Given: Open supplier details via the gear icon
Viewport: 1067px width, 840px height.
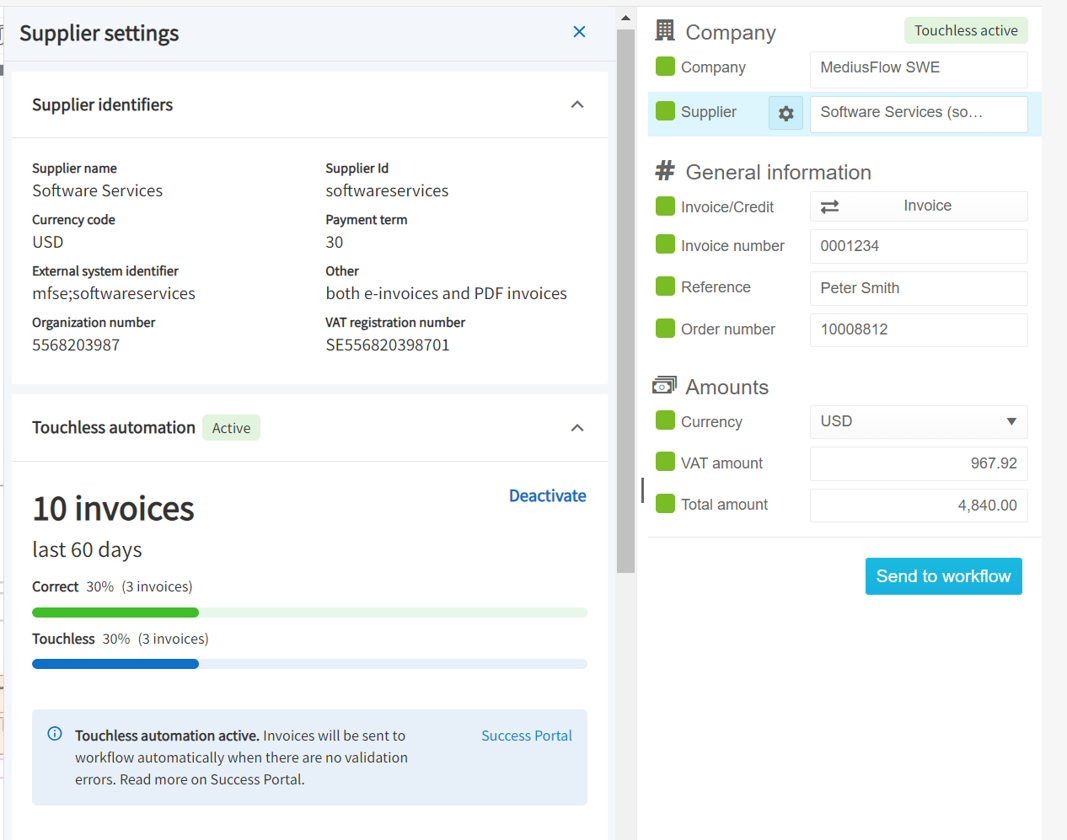Looking at the screenshot, I should click(785, 112).
